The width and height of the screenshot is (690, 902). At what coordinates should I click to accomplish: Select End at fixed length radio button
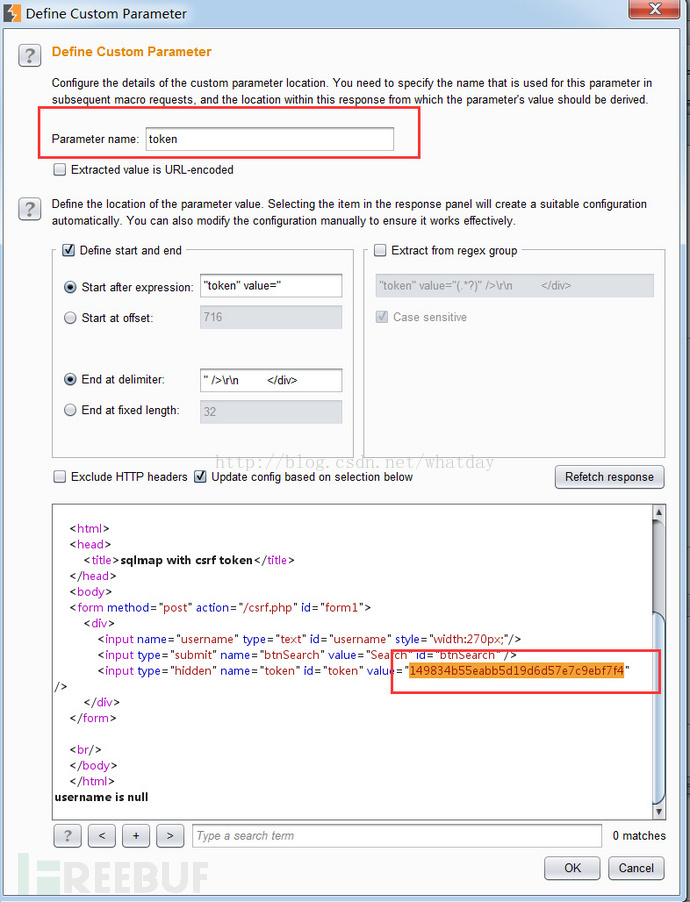tap(70, 410)
